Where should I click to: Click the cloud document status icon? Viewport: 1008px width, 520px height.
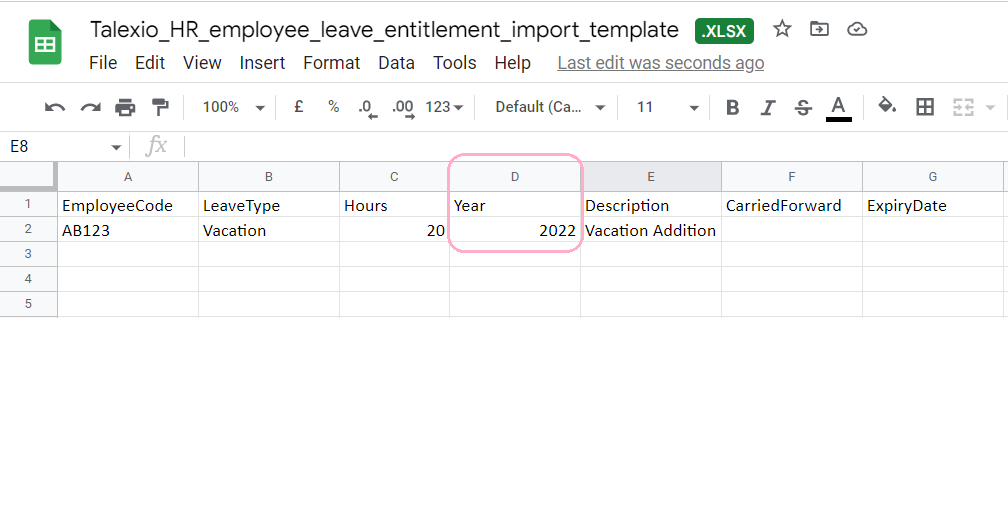(x=857, y=29)
